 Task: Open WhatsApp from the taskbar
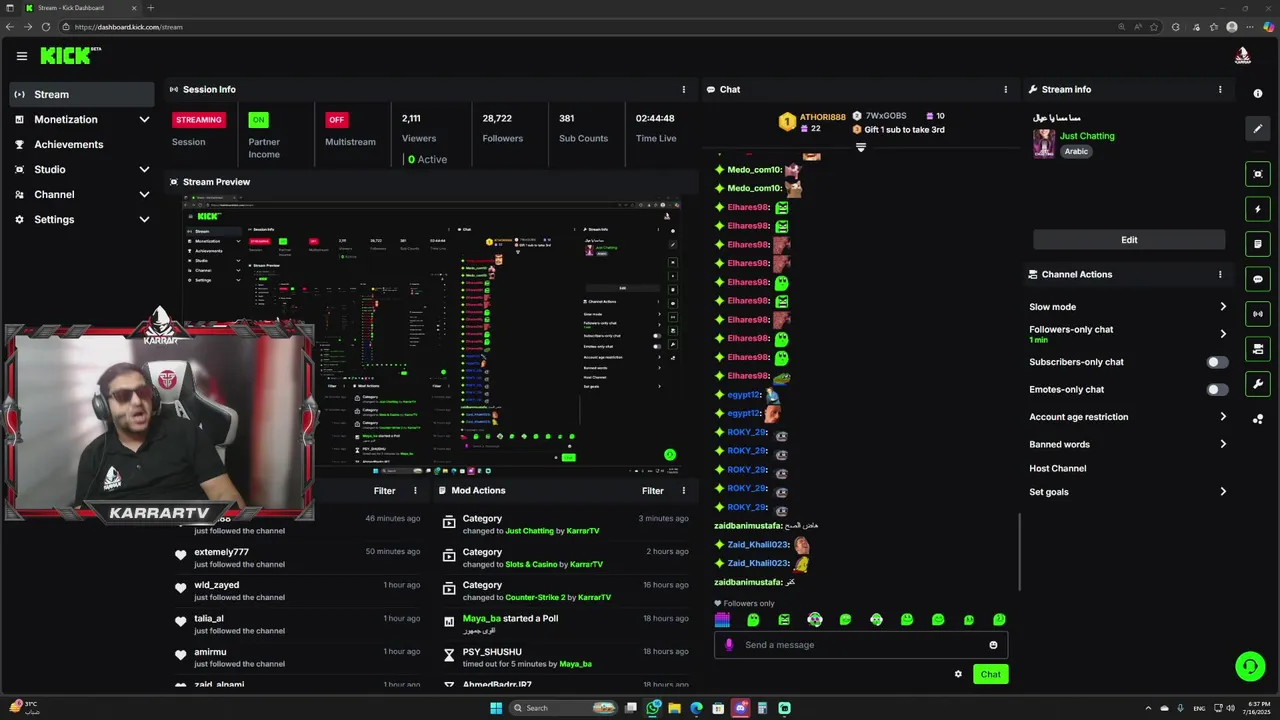(x=653, y=708)
